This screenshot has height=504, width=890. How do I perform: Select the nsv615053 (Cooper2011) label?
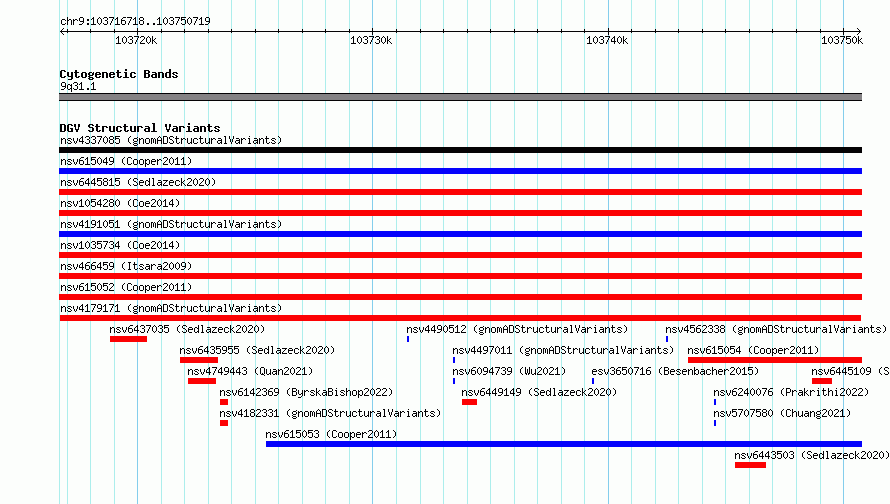331,434
